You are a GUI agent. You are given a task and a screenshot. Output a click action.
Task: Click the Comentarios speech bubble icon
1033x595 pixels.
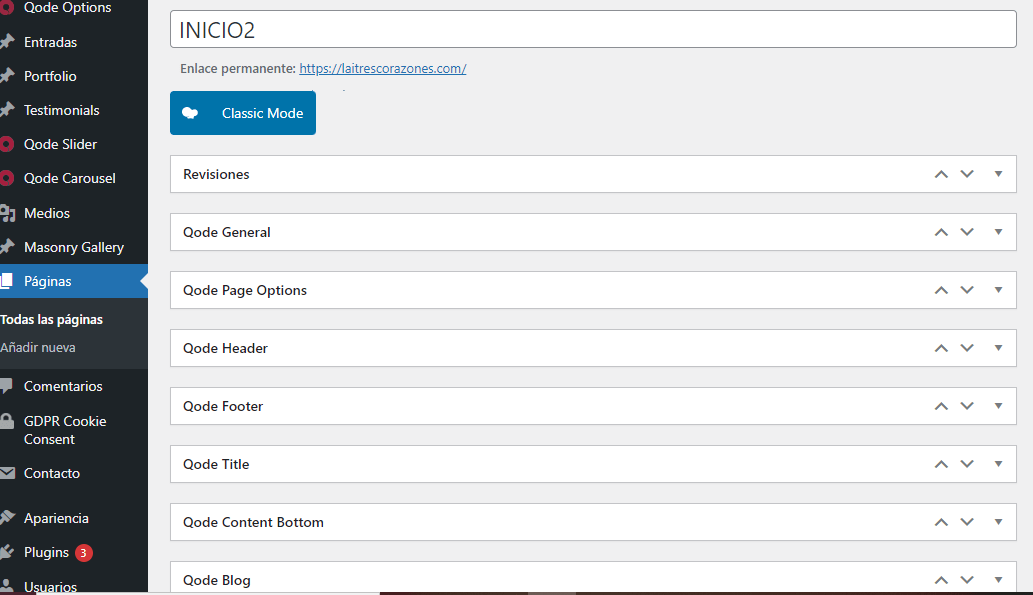(x=7, y=386)
